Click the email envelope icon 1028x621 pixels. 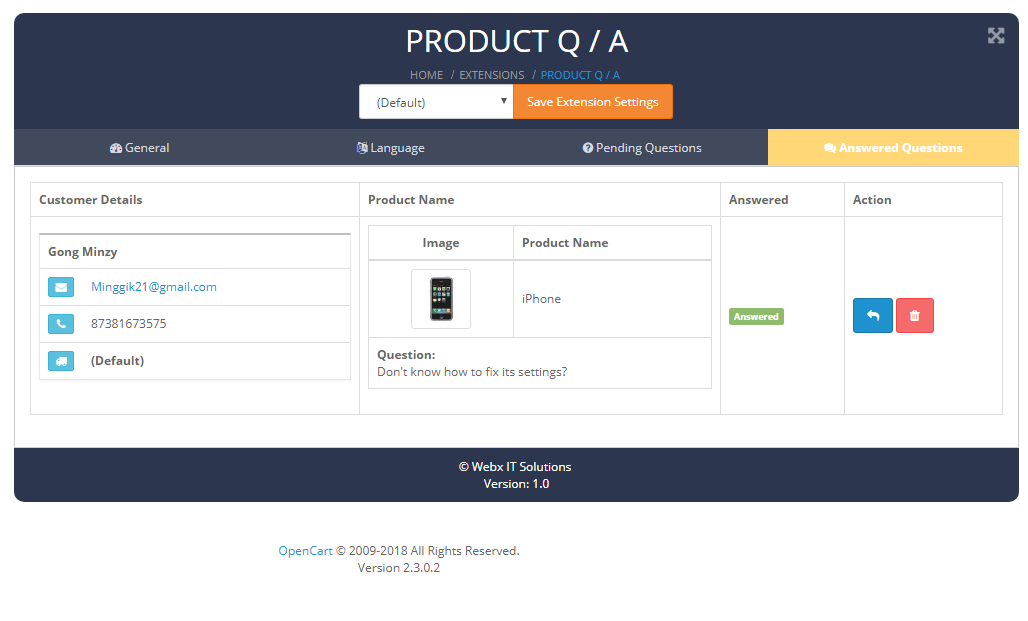pyautogui.click(x=61, y=287)
